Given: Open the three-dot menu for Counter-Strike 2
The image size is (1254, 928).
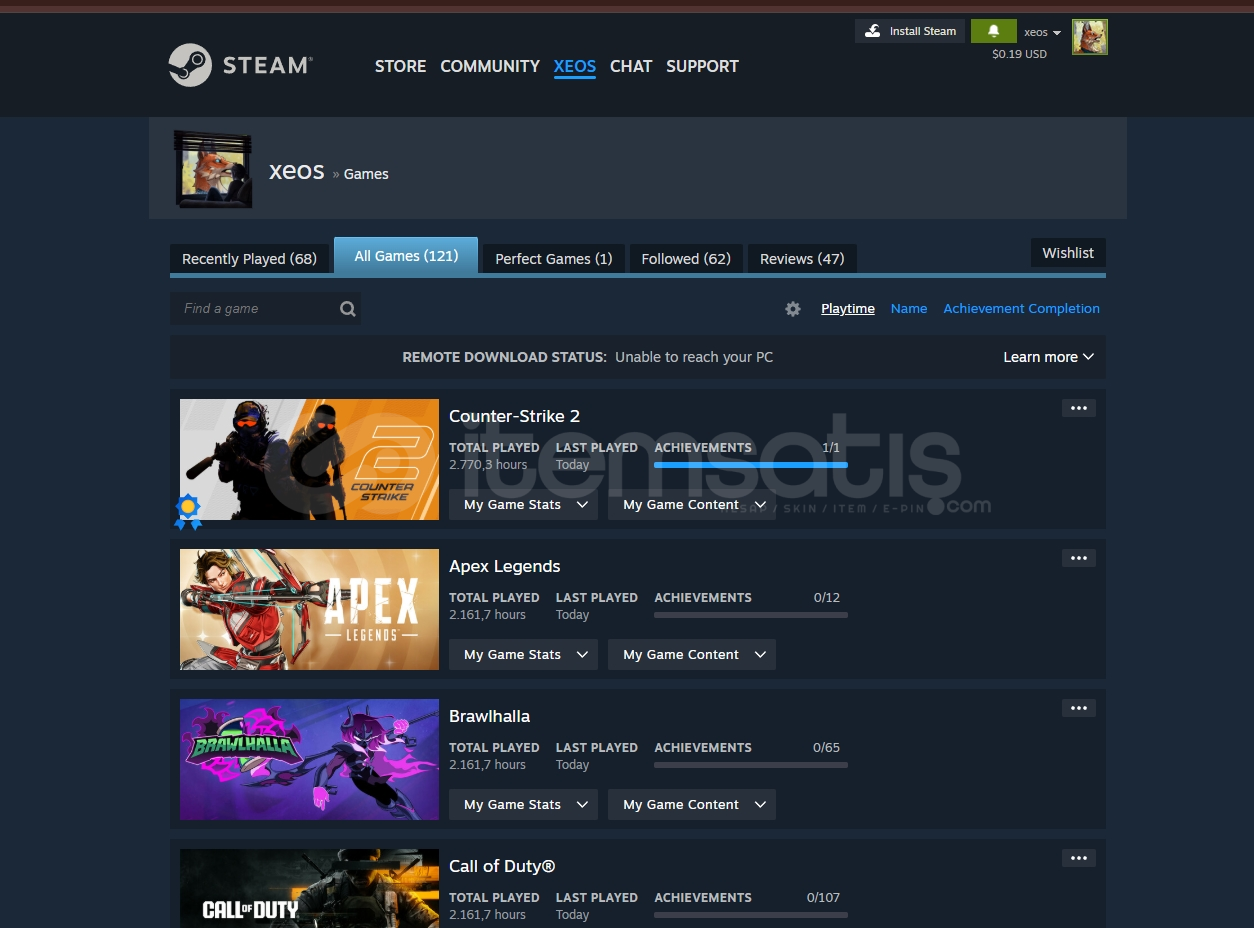Looking at the screenshot, I should (x=1078, y=408).
